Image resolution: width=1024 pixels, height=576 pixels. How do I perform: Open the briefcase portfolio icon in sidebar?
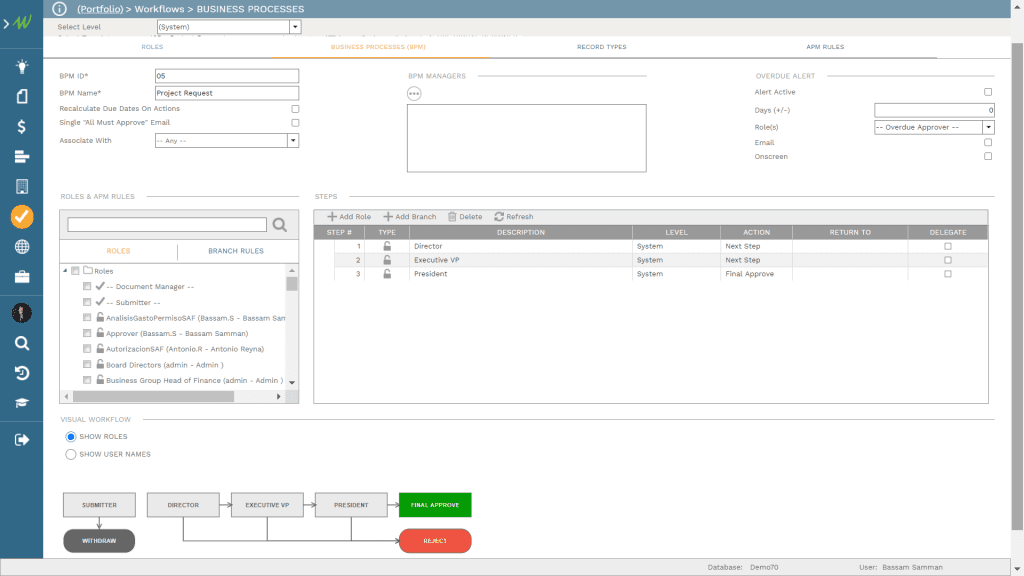point(22,277)
